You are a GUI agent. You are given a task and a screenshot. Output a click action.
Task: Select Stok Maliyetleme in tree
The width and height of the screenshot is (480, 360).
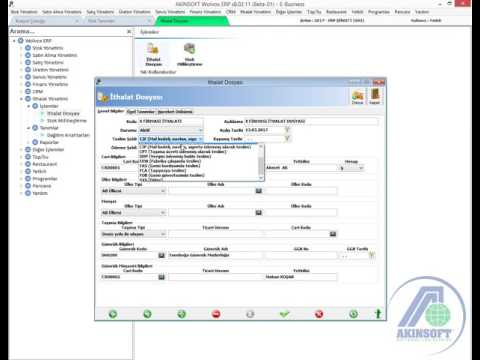tap(67, 121)
